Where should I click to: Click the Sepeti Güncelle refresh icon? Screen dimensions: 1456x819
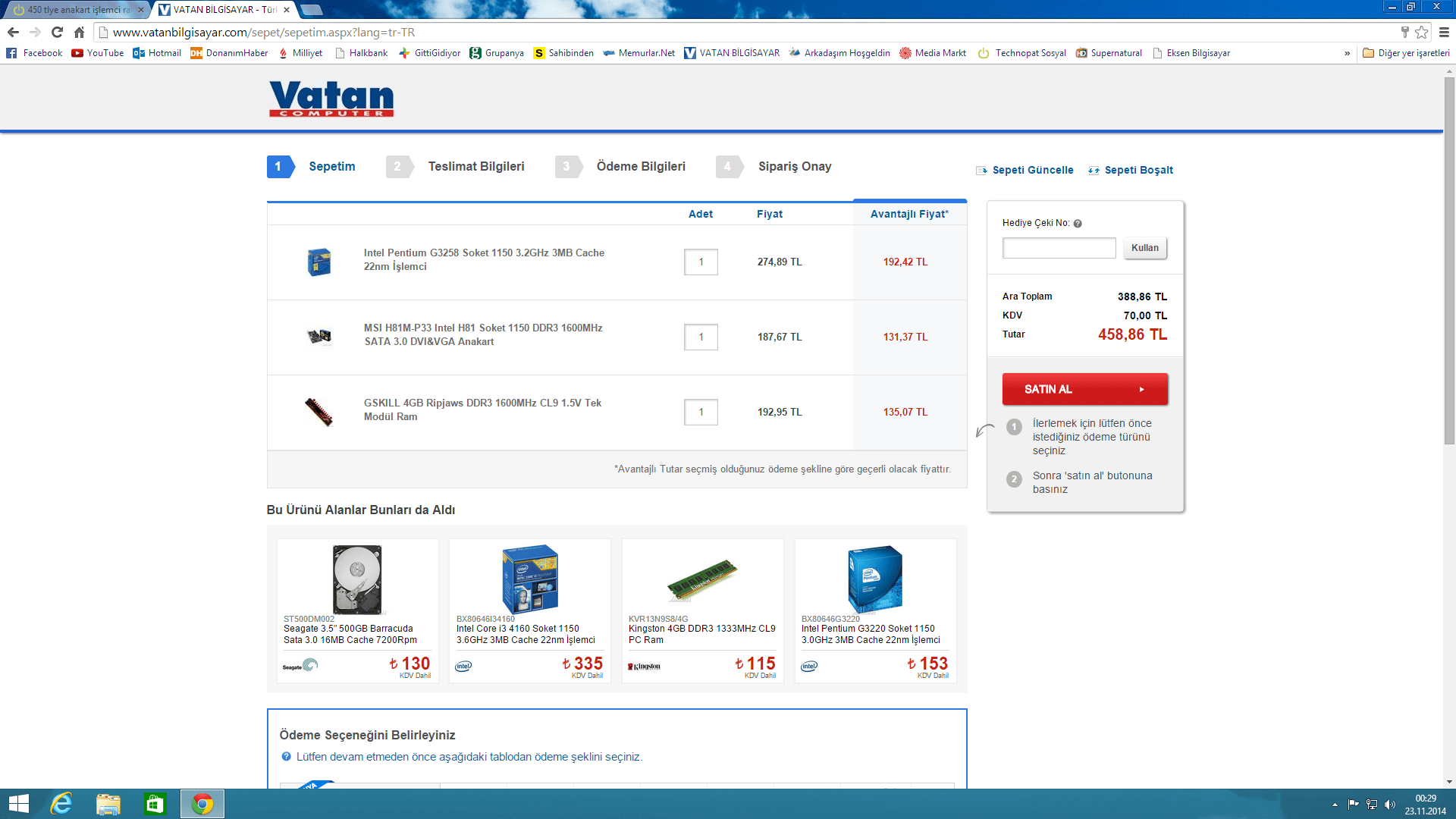[982, 171]
